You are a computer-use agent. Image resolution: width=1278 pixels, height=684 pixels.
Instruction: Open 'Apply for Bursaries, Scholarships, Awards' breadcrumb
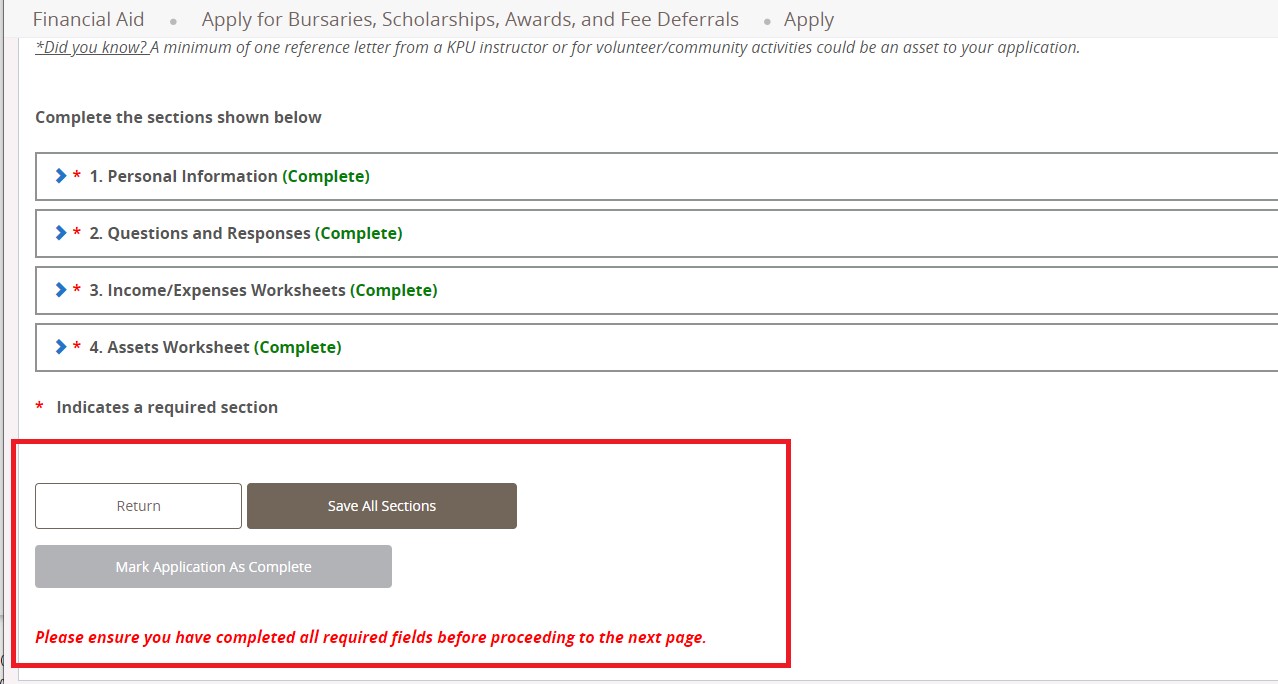click(470, 20)
